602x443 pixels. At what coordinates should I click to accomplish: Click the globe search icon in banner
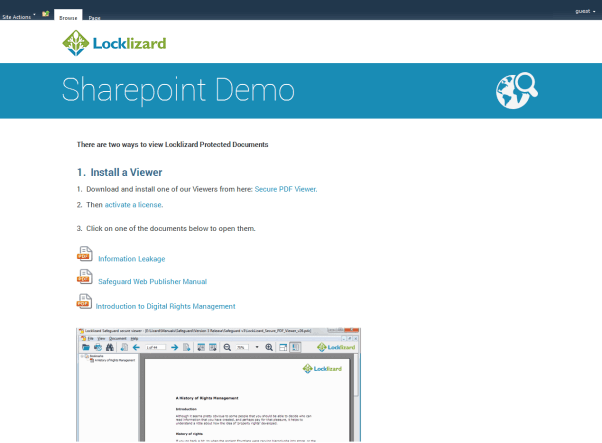pyautogui.click(x=516, y=91)
